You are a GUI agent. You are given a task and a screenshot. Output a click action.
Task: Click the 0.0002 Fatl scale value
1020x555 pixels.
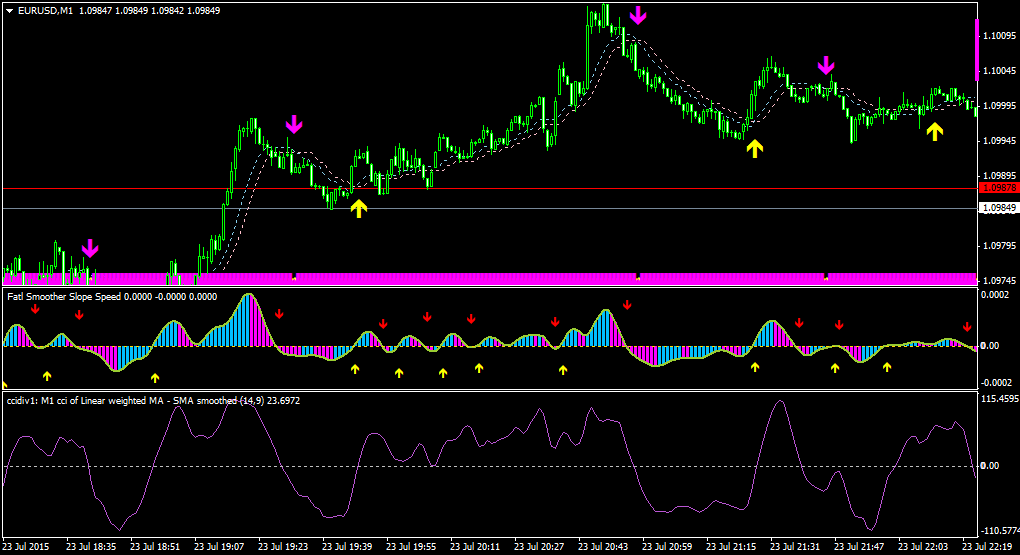click(996, 295)
